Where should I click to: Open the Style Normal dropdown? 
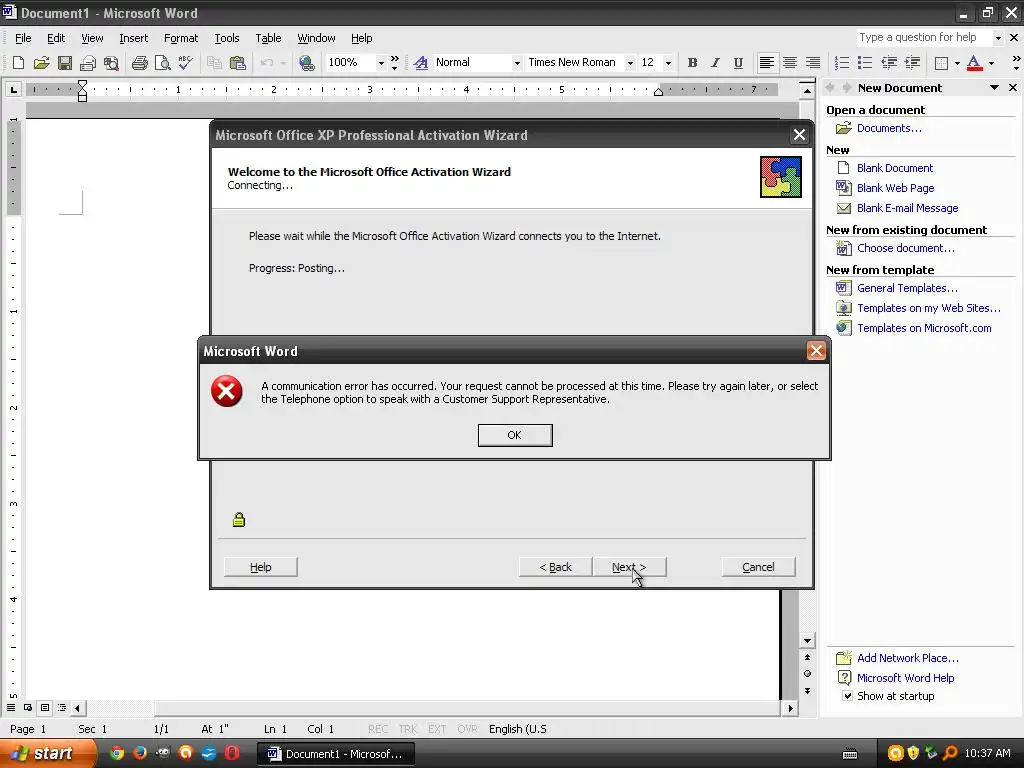(x=517, y=63)
